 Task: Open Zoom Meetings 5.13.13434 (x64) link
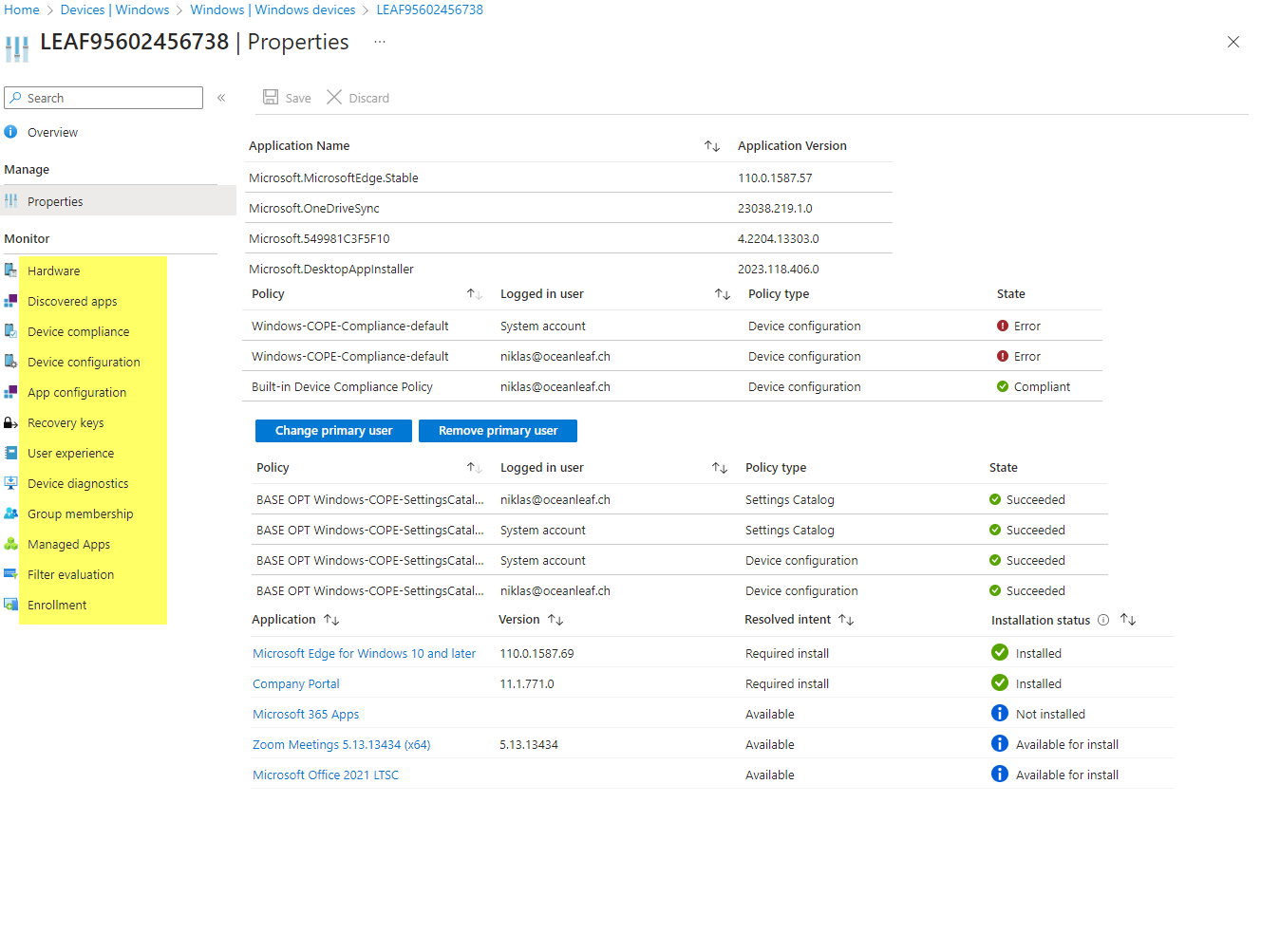pyautogui.click(x=342, y=744)
